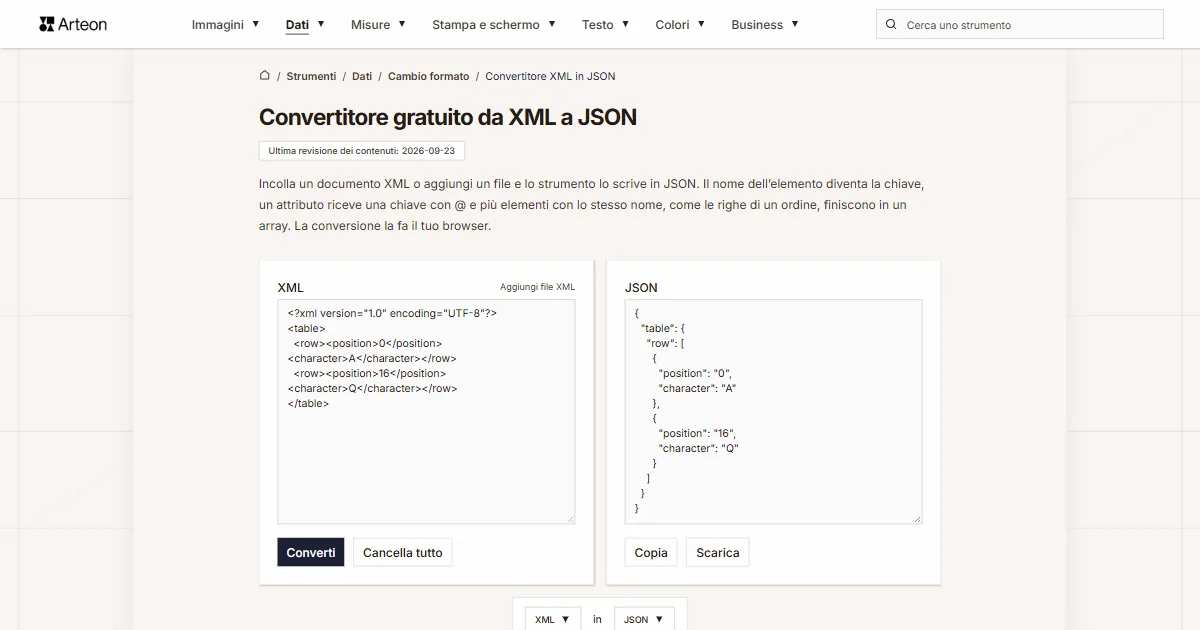Screen dimensions: 1200x630
Task: Click the xml version declaration line
Action: point(392,313)
